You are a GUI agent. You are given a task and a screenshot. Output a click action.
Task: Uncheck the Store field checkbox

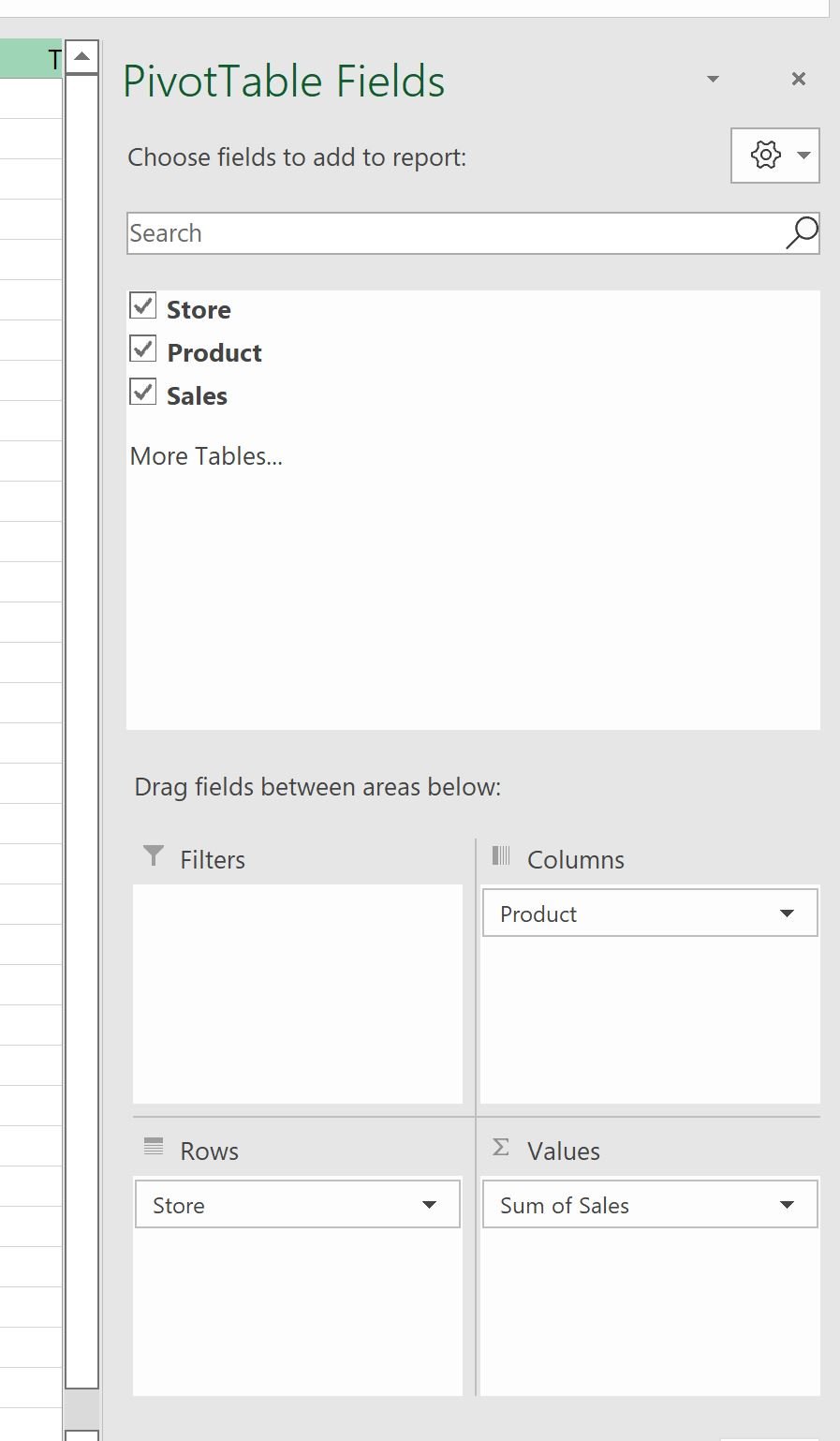point(143,305)
